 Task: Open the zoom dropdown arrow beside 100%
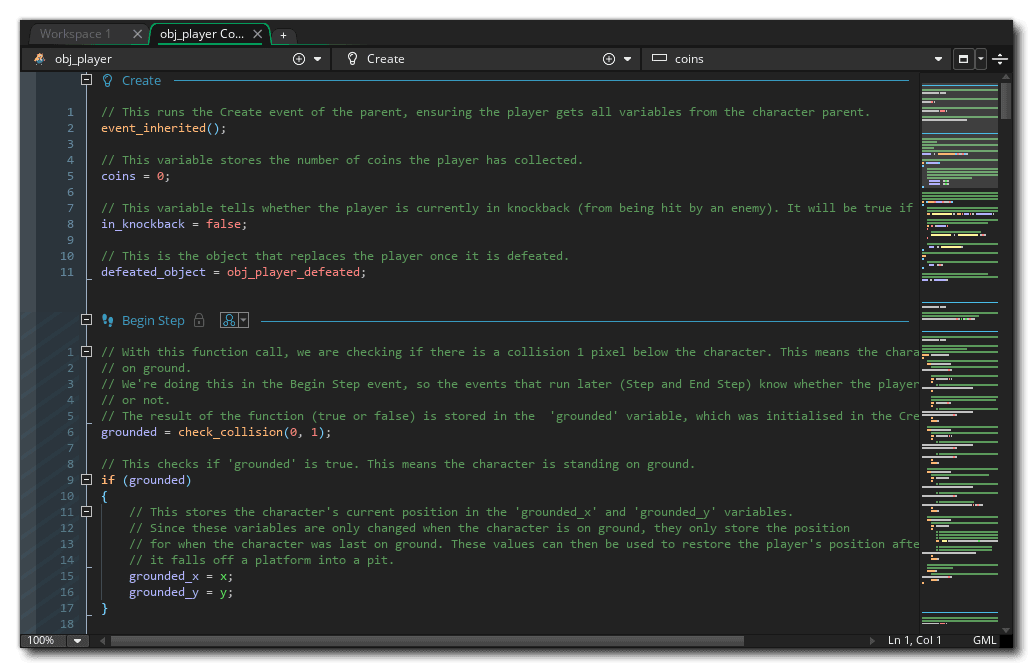78,640
